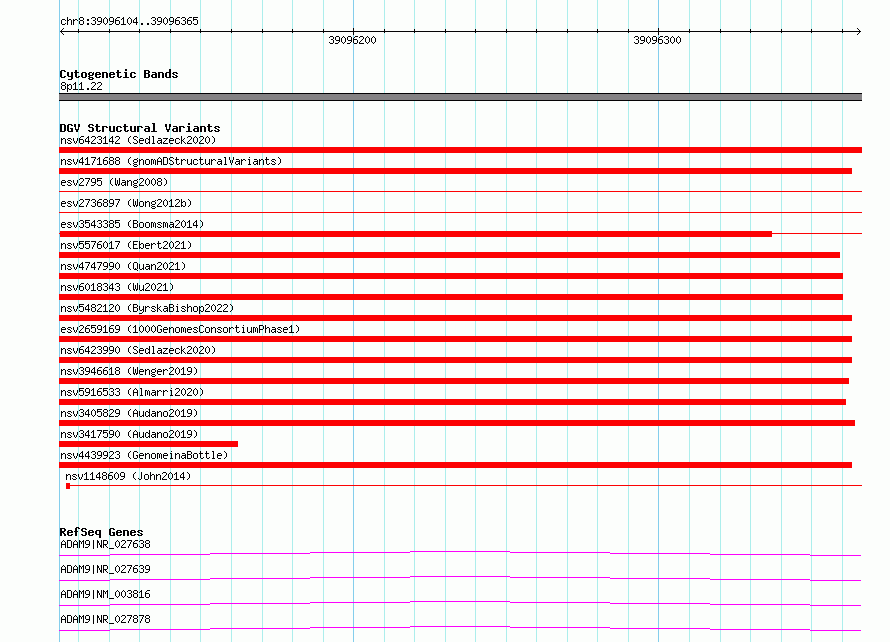The height and width of the screenshot is (642, 890).
Task: Select the red bar of nsv3946618
Action: click(454, 381)
